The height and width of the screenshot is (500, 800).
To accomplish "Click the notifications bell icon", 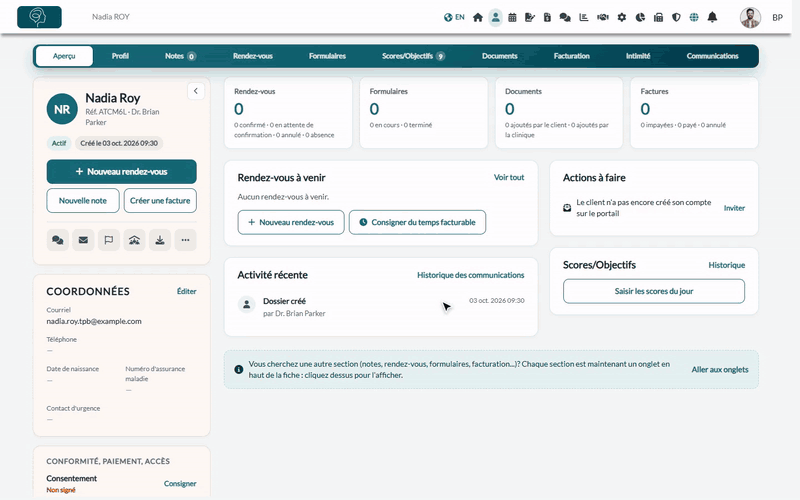I will [712, 17].
